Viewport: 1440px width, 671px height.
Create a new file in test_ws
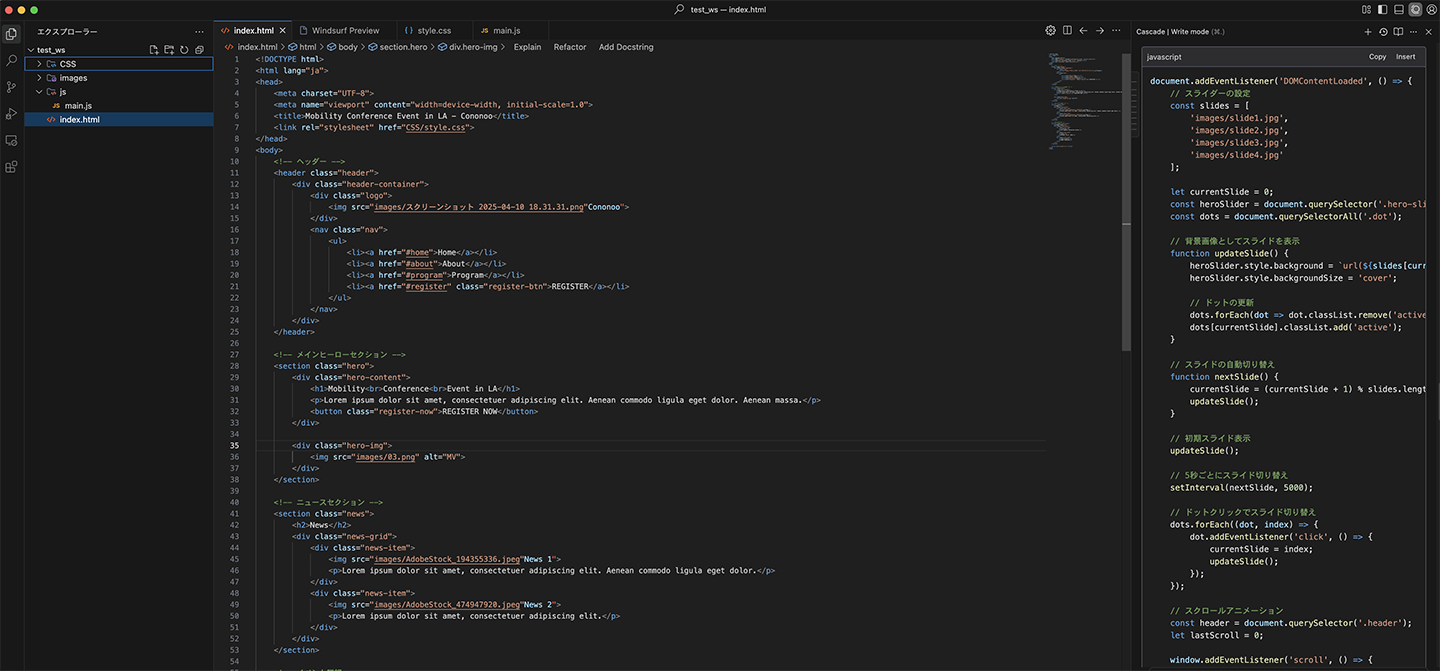154,50
